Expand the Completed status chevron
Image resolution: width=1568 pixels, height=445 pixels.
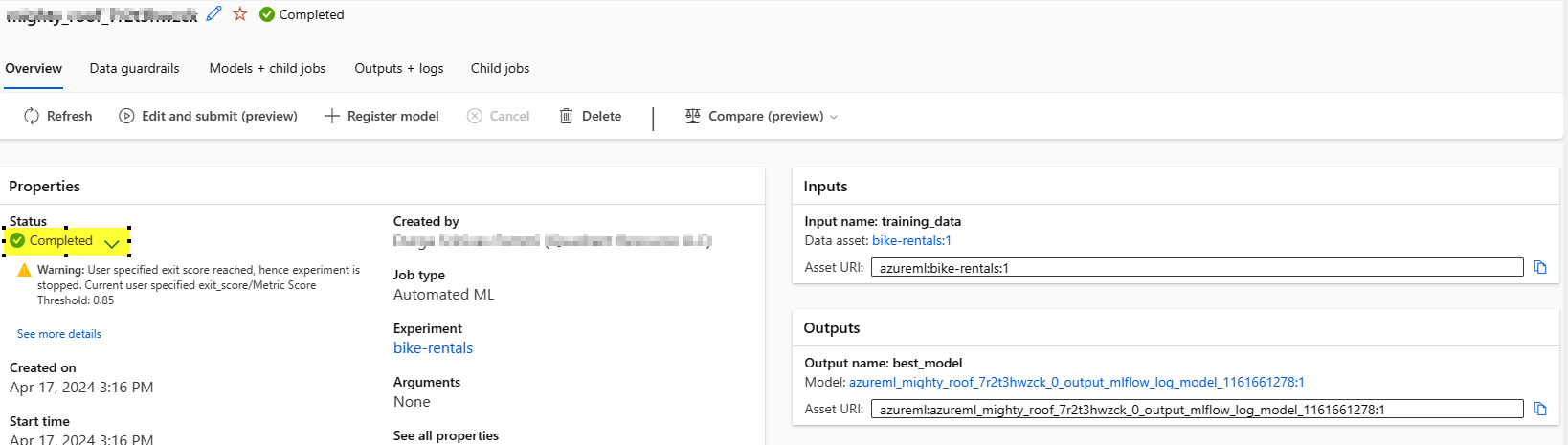(x=112, y=243)
